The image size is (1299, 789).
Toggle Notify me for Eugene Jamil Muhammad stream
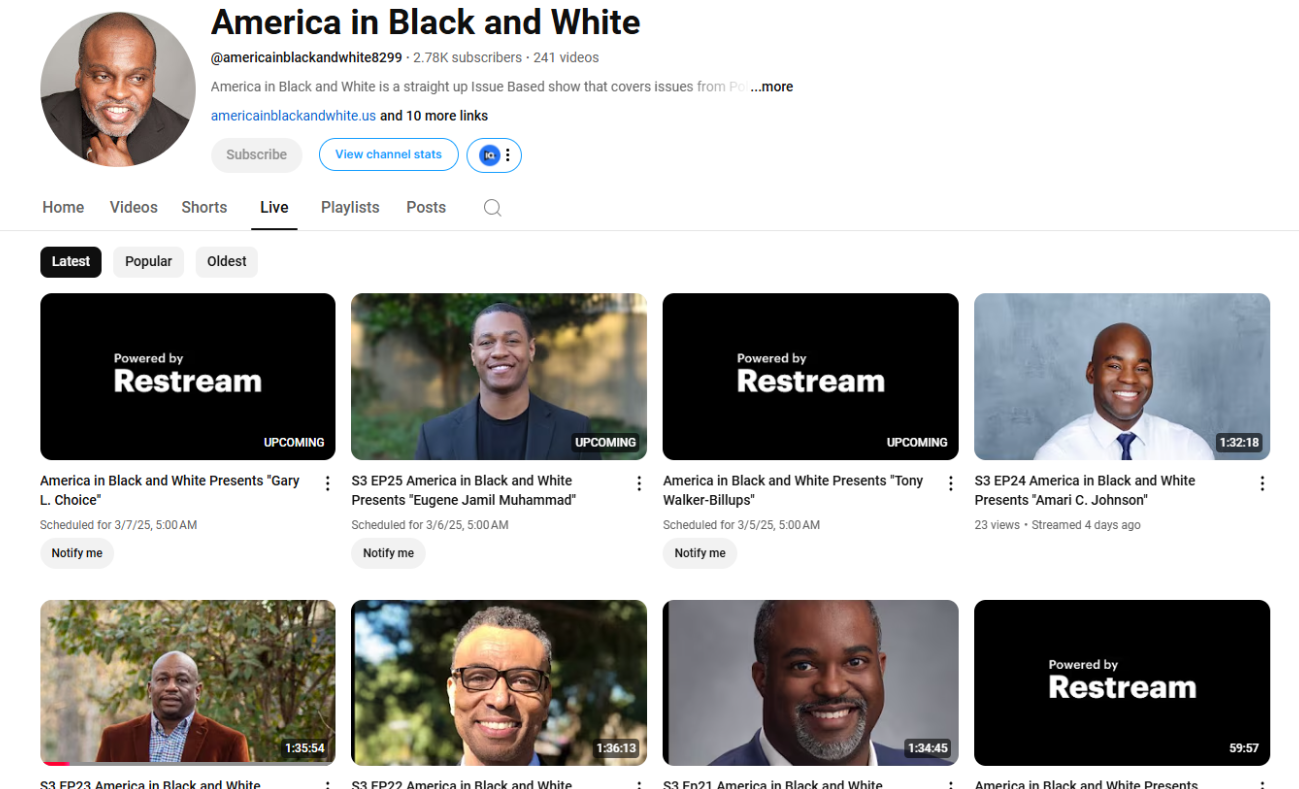tap(388, 553)
